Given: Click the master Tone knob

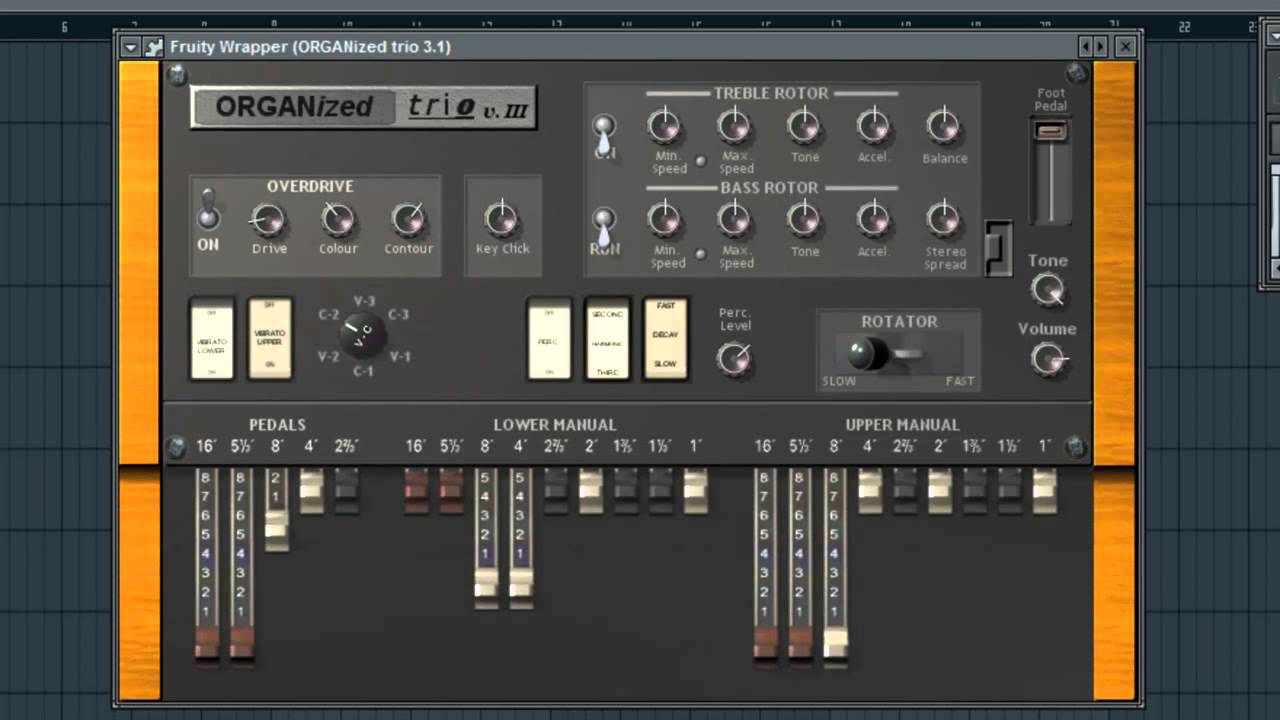Looking at the screenshot, I should (1047, 291).
